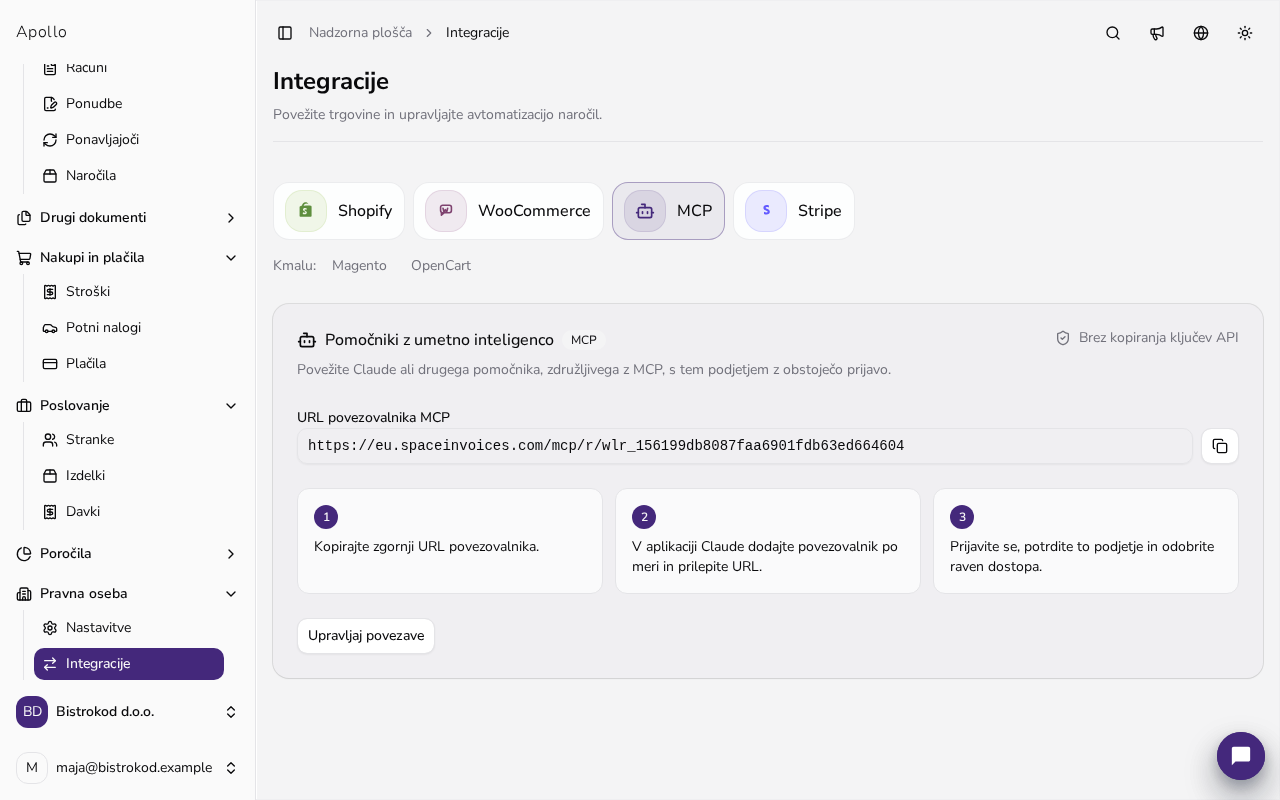Click the MCP connector URL field
The height and width of the screenshot is (800, 1280).
tap(745, 446)
